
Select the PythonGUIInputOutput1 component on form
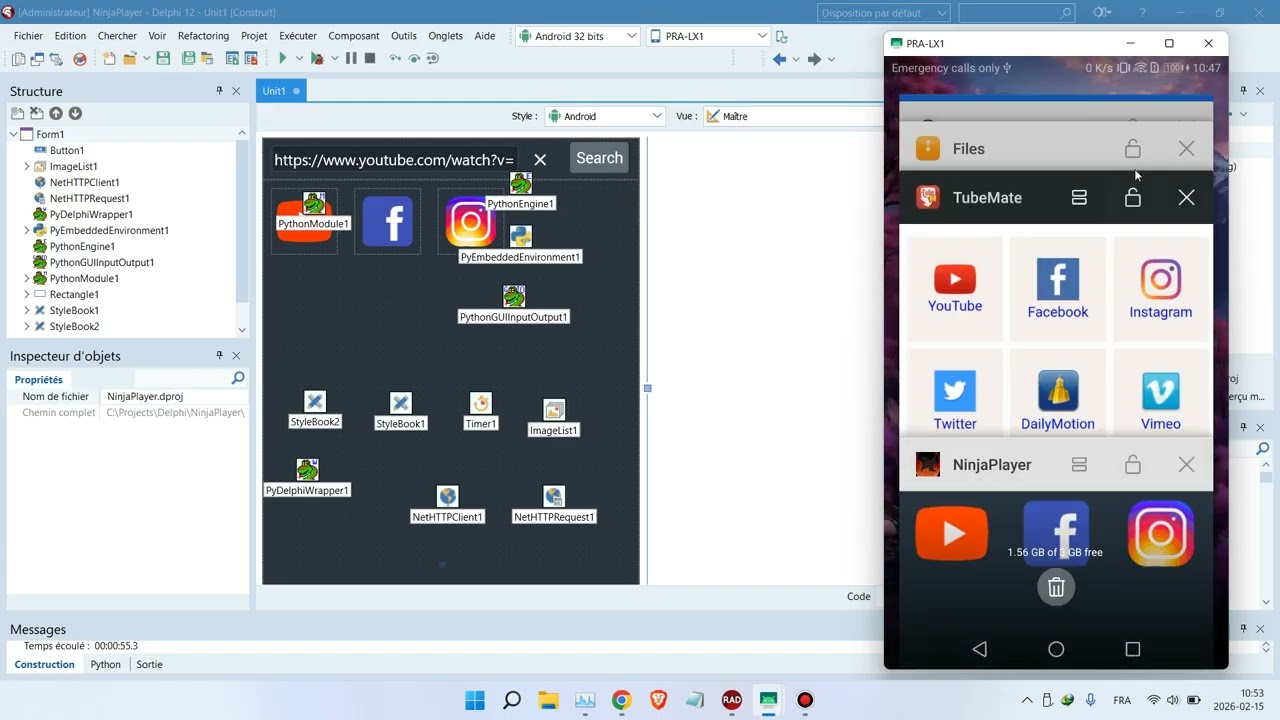pos(514,296)
